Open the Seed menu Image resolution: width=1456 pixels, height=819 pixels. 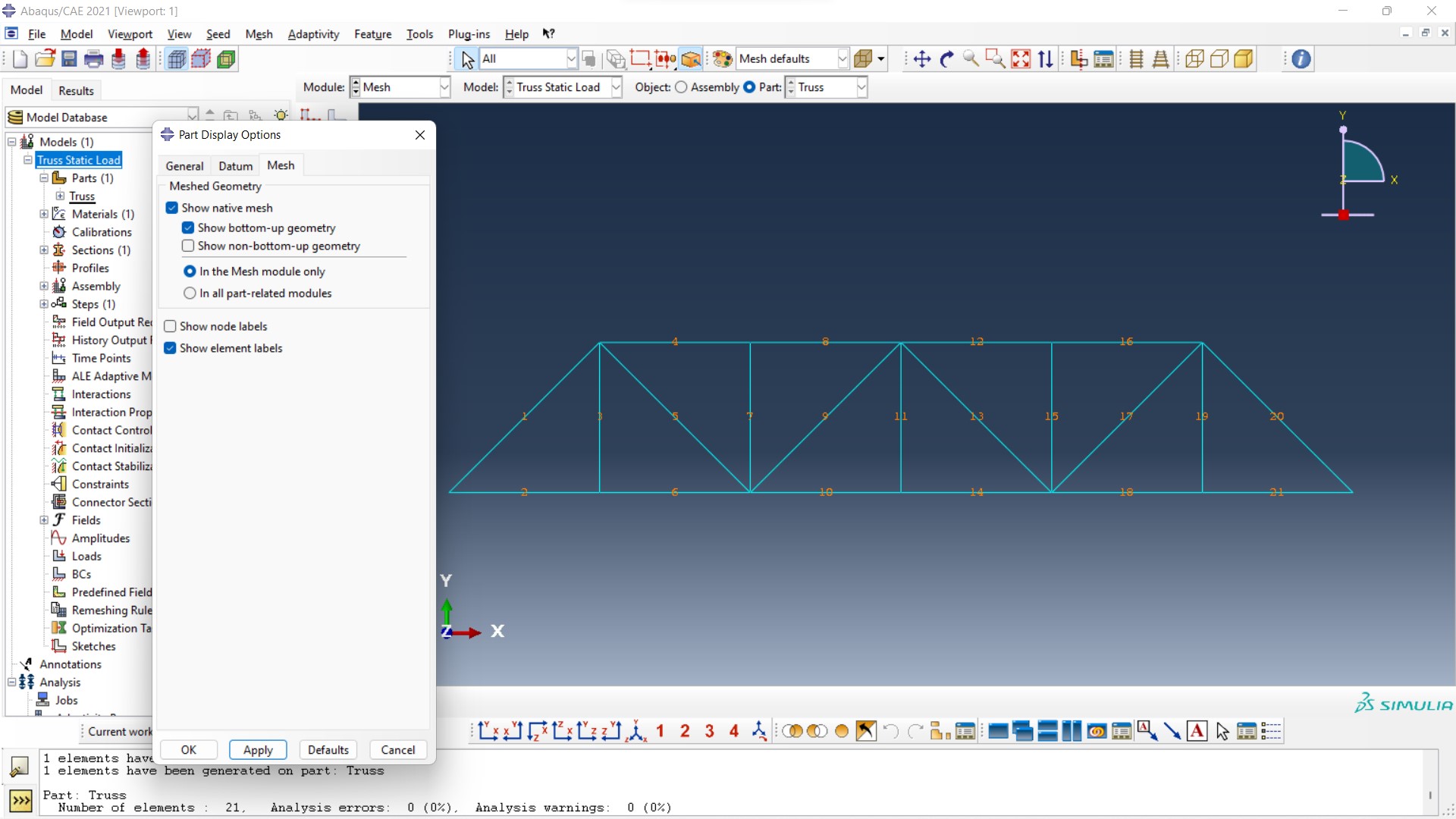click(218, 34)
